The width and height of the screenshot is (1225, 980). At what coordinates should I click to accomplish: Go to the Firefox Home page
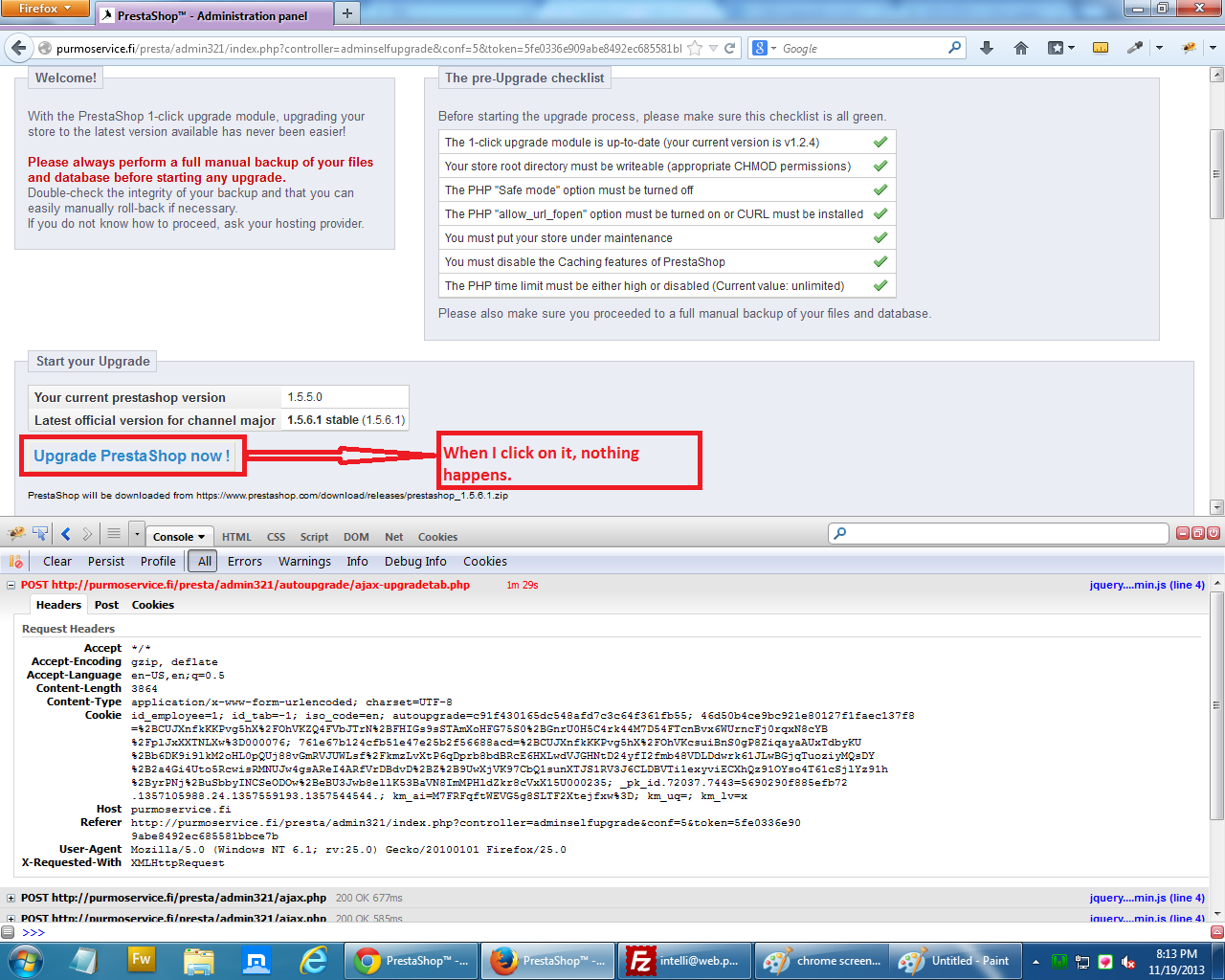[x=1021, y=48]
